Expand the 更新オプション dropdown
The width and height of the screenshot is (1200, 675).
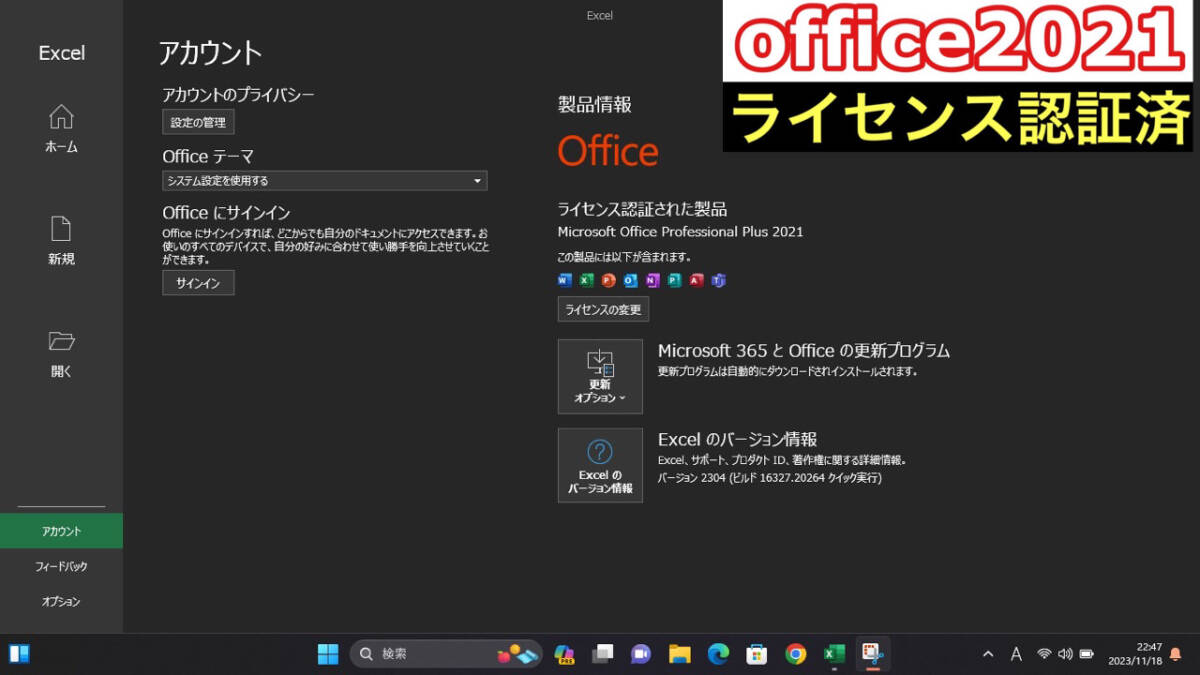coord(600,377)
